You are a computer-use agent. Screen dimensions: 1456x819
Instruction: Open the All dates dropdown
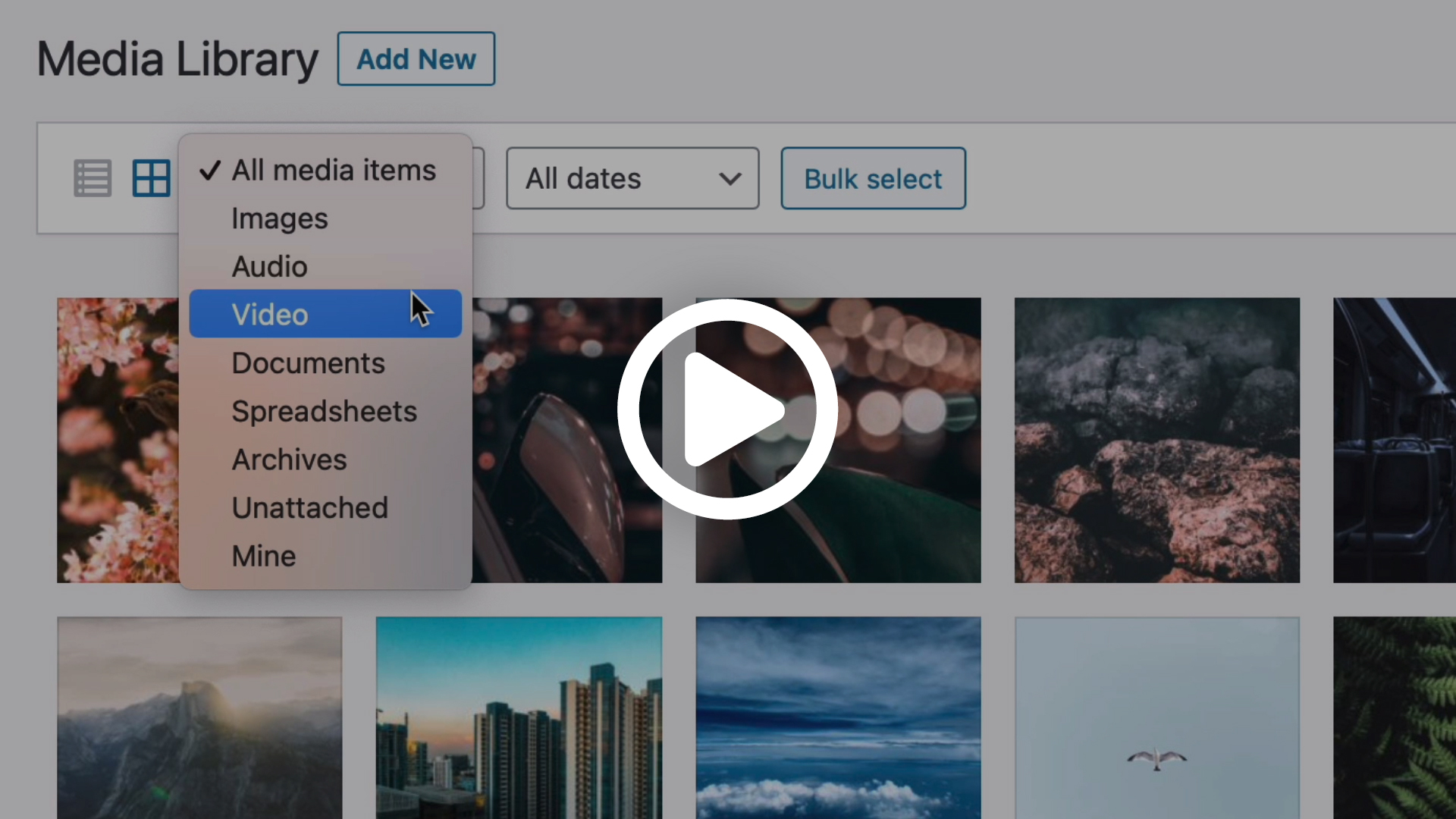[x=632, y=178]
